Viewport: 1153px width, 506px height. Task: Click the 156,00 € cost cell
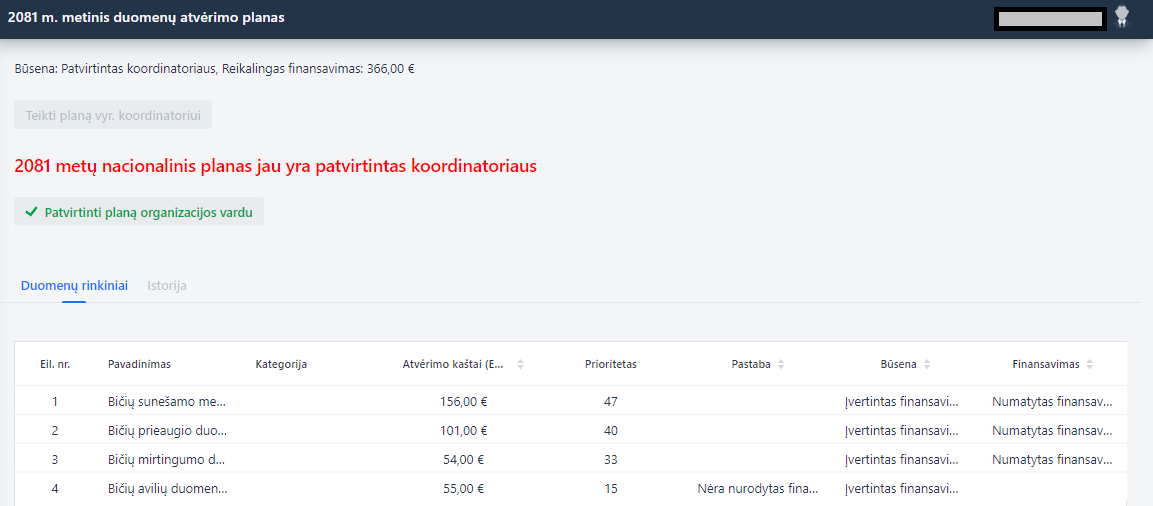pos(463,402)
